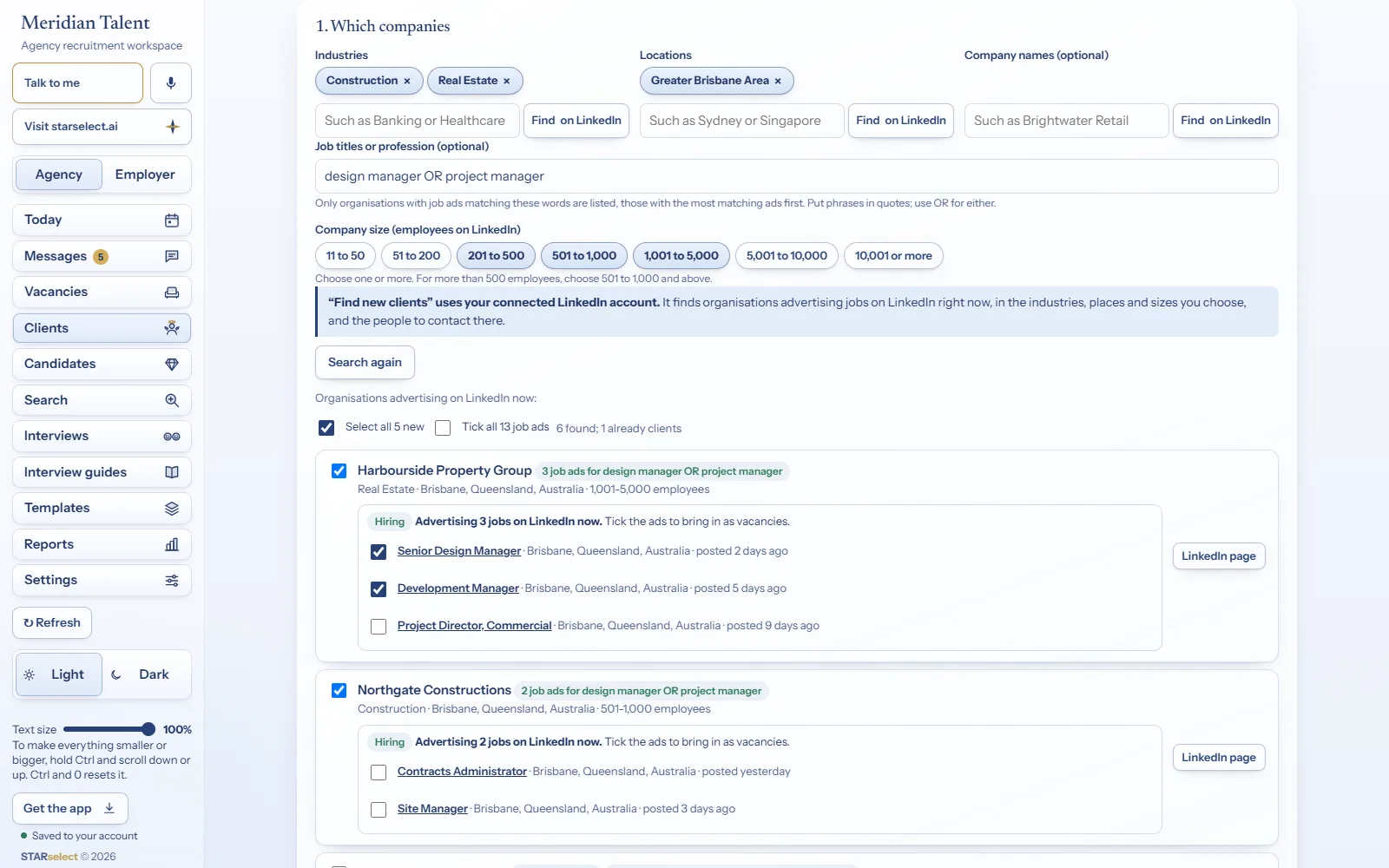
Task: Click the Settings sliders icon
Action: coord(172,581)
